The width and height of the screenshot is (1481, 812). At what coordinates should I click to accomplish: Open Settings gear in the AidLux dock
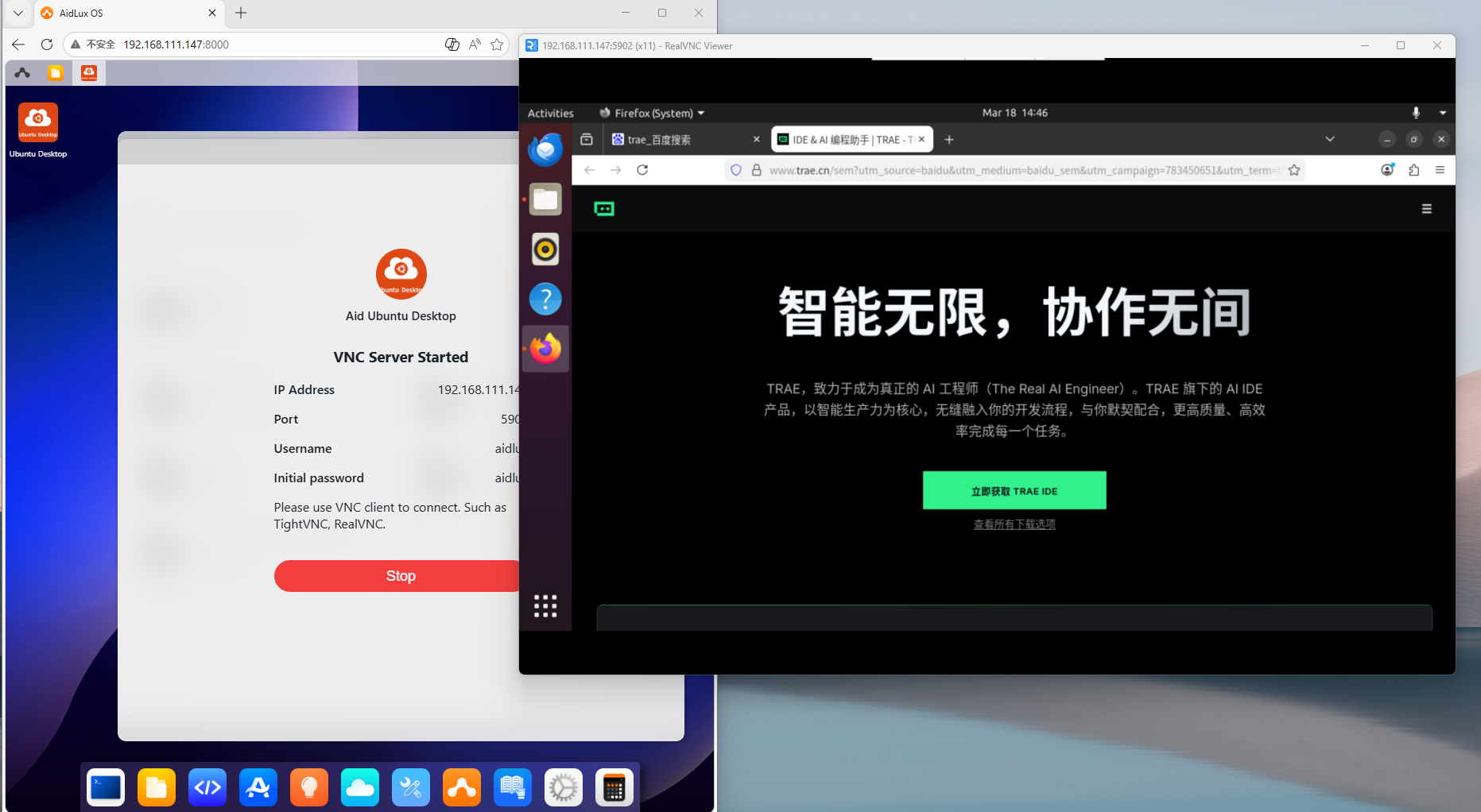[564, 787]
